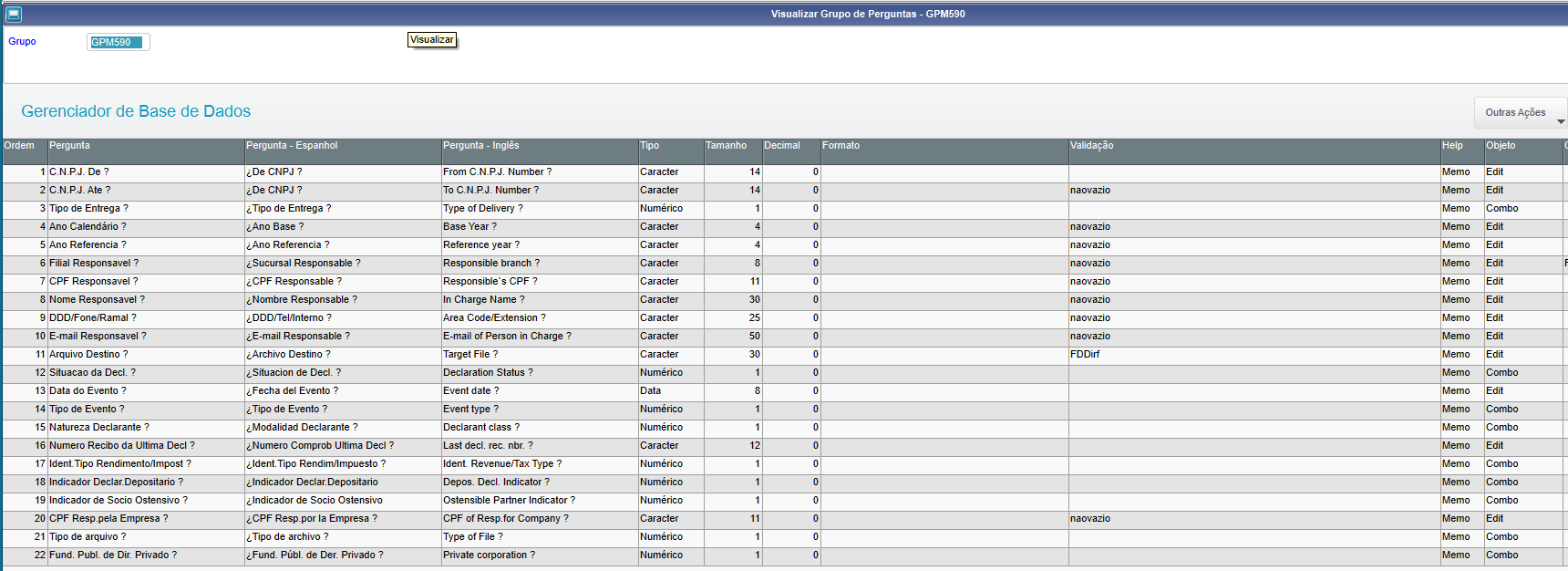The image size is (1568, 571).
Task: Click cell '¿Fecha del Evento ?'
Action: [343, 391]
